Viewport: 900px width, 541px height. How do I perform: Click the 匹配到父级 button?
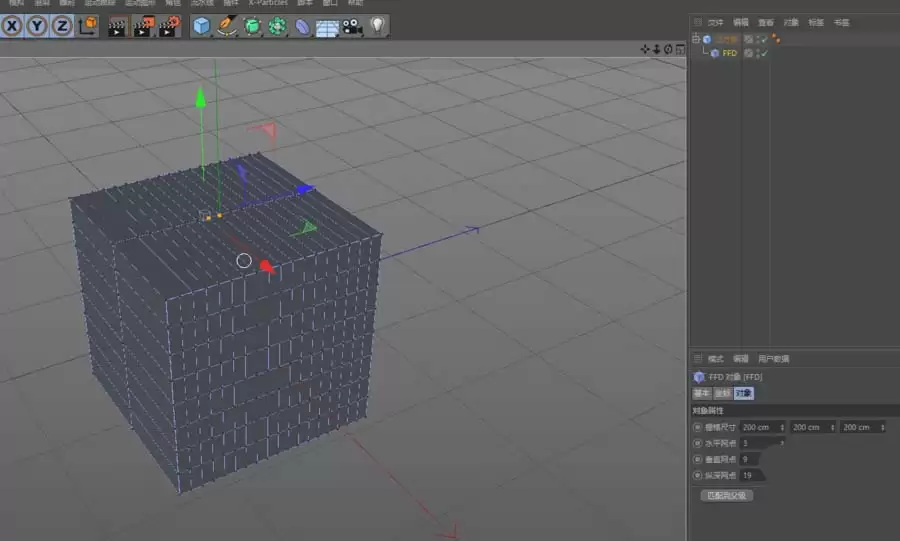727,495
